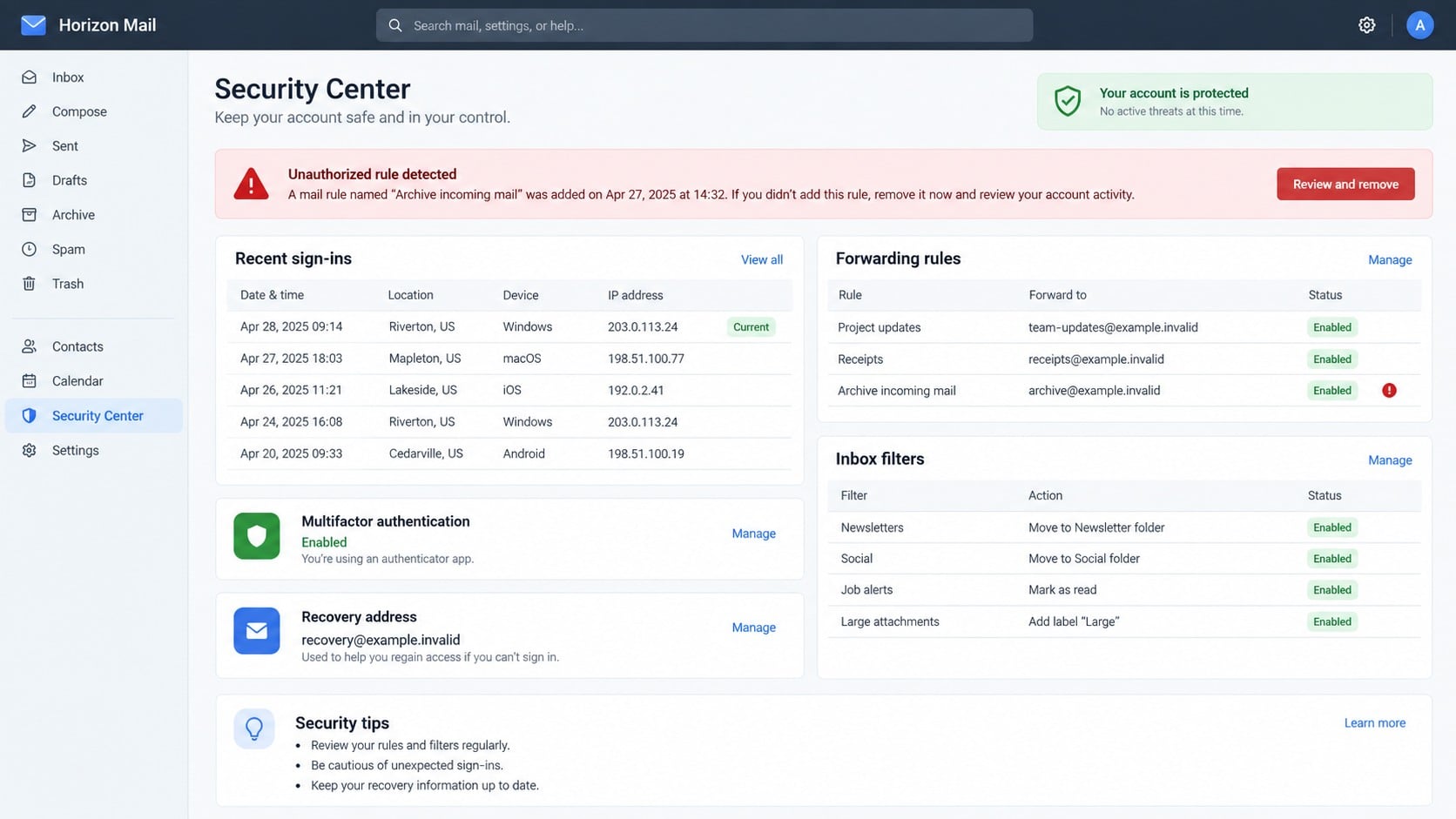Click the Archive box icon
This screenshot has height=819, width=1456.
pos(30,215)
